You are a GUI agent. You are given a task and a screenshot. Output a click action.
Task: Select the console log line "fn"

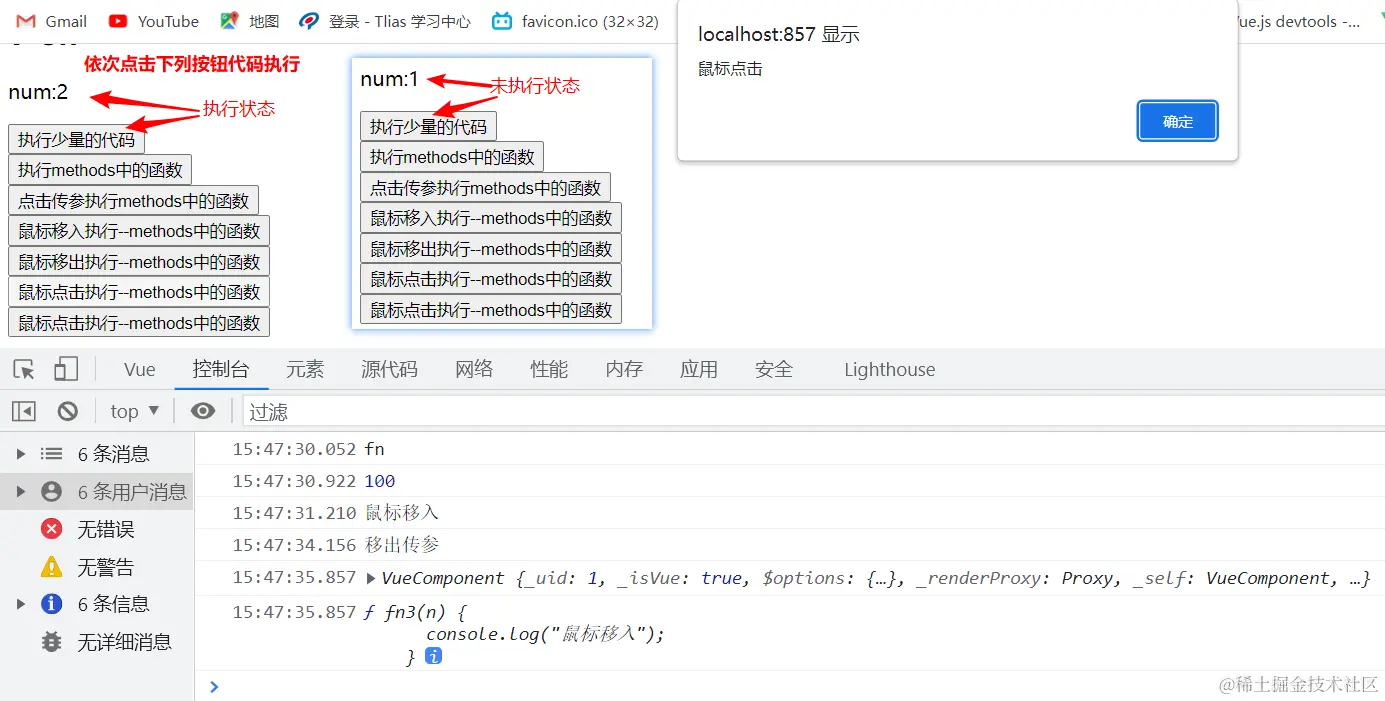tap(375, 449)
